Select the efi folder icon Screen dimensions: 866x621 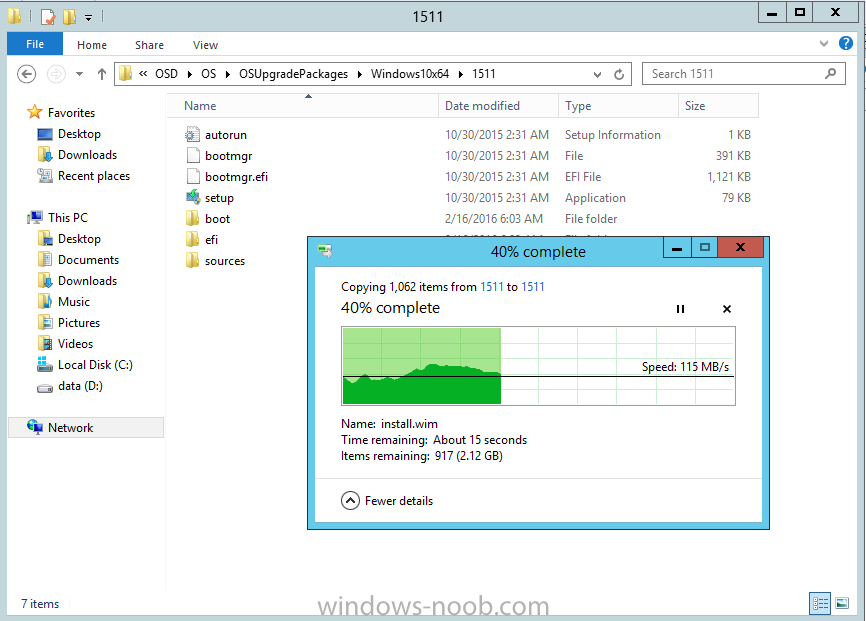pos(192,239)
